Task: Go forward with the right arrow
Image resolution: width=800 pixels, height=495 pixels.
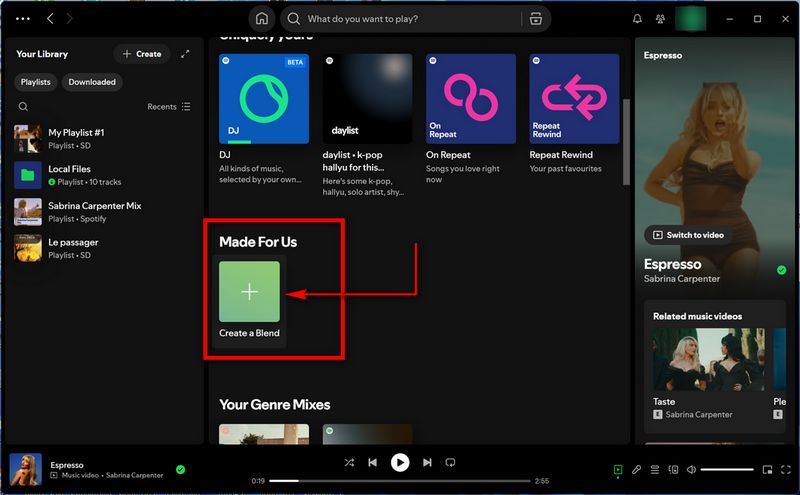Action: pyautogui.click(x=69, y=19)
